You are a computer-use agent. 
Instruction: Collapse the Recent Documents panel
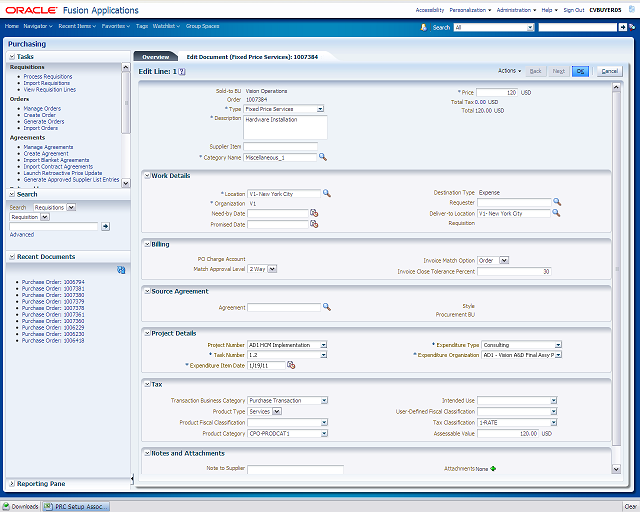[12, 256]
